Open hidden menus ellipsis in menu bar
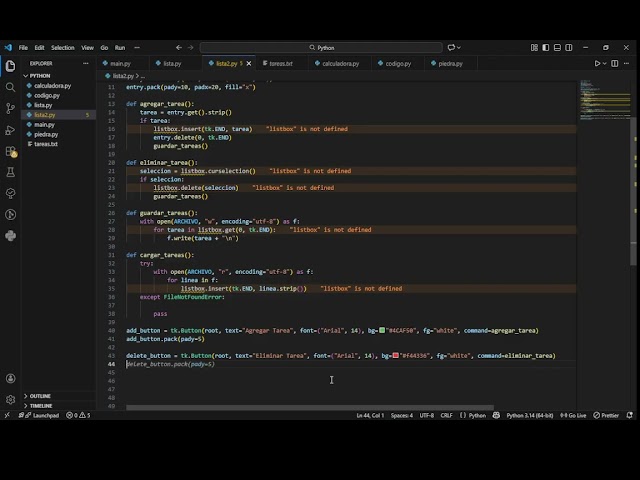This screenshot has height=480, width=640. (x=137, y=47)
